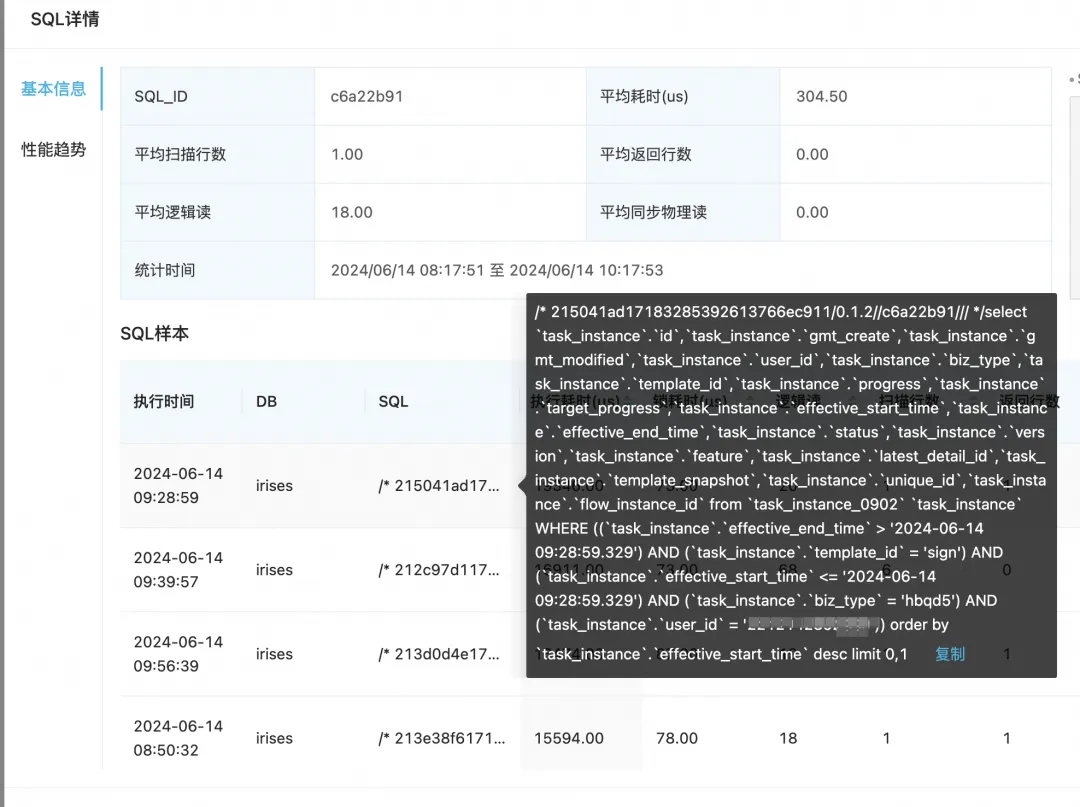1080x807 pixels.
Task: Click the SQL详情 page title
Action: pyautogui.click(x=65, y=19)
